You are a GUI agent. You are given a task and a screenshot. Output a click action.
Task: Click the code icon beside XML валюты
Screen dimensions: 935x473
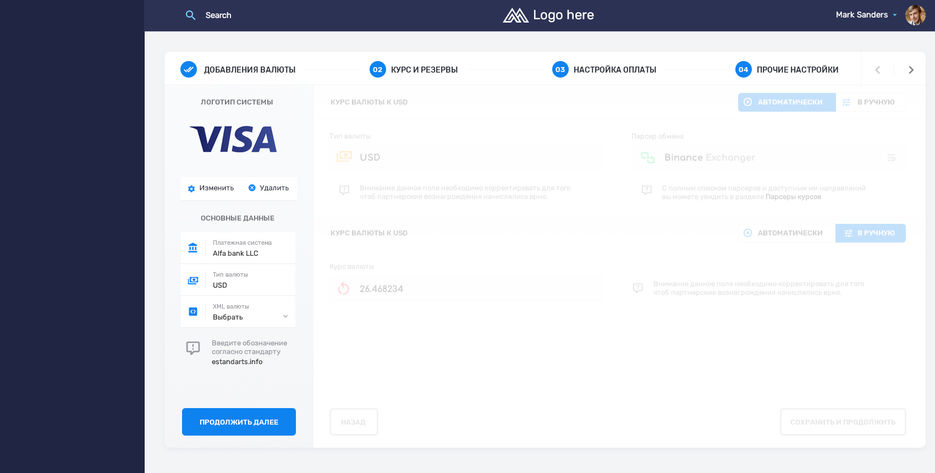pyautogui.click(x=193, y=311)
